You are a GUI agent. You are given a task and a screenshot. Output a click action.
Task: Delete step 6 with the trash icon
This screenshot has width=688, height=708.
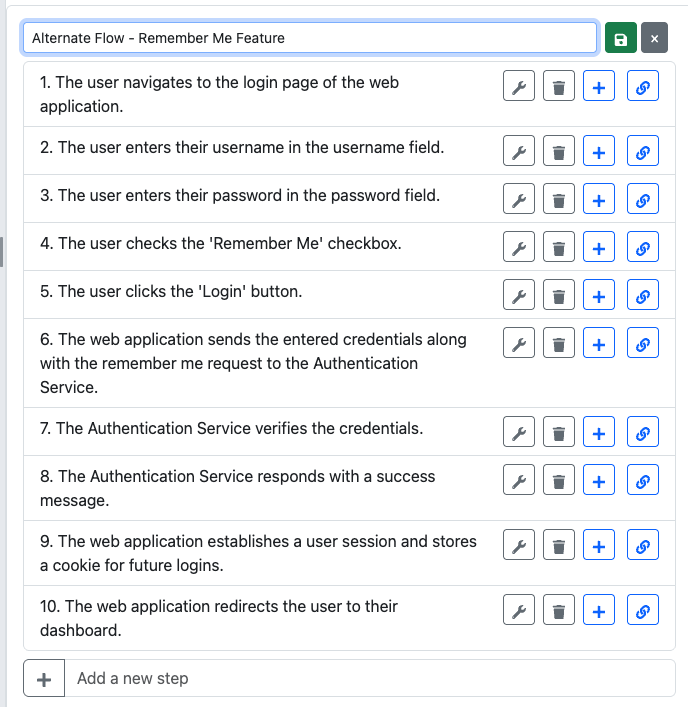pos(558,345)
